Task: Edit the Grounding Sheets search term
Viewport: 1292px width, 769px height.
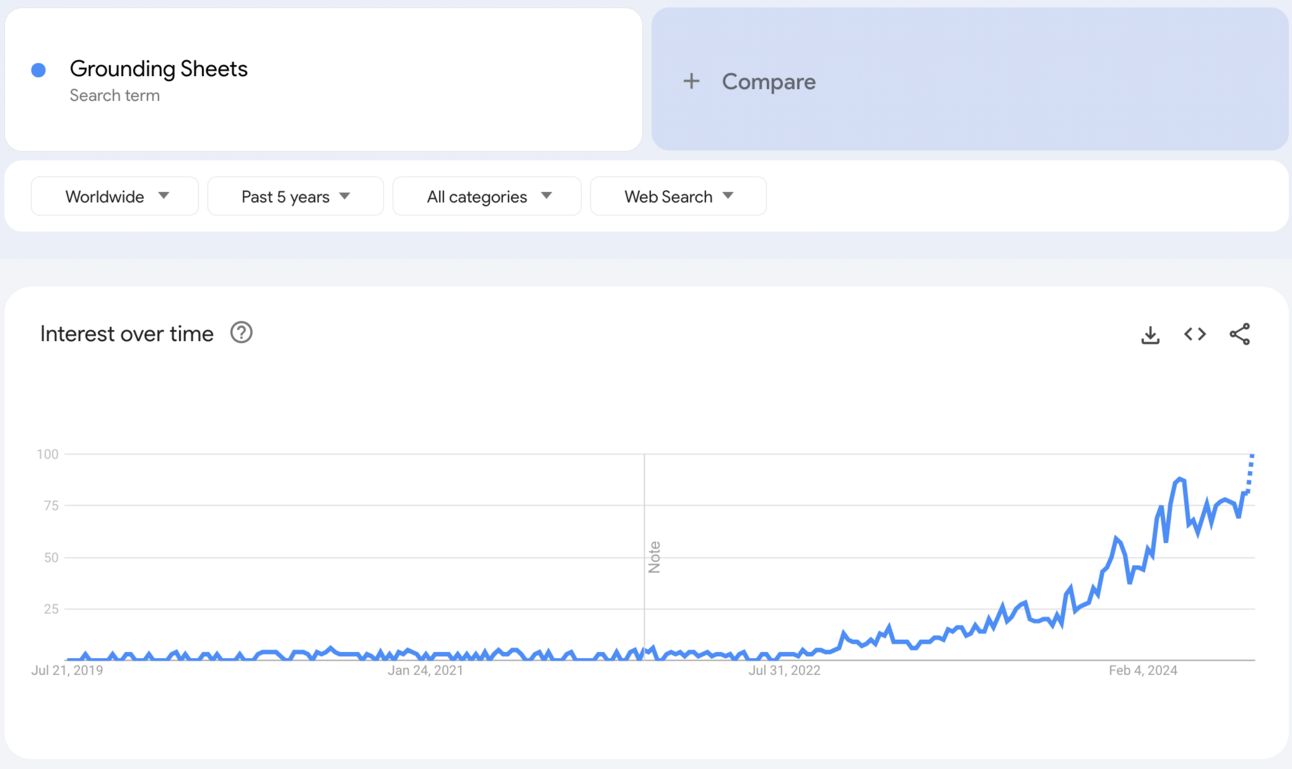Action: point(159,69)
